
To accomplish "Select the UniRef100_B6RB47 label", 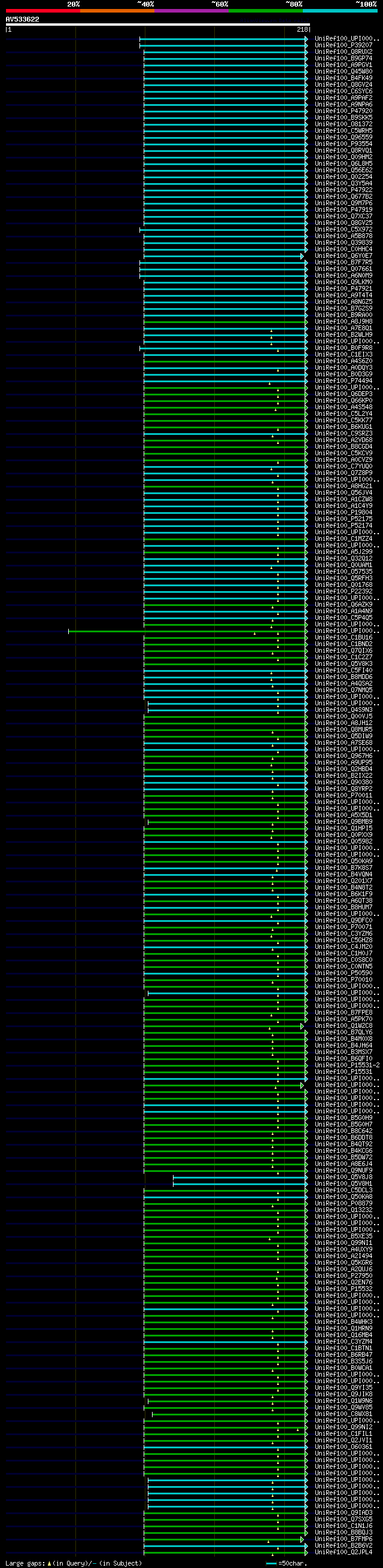I will pos(344,1355).
